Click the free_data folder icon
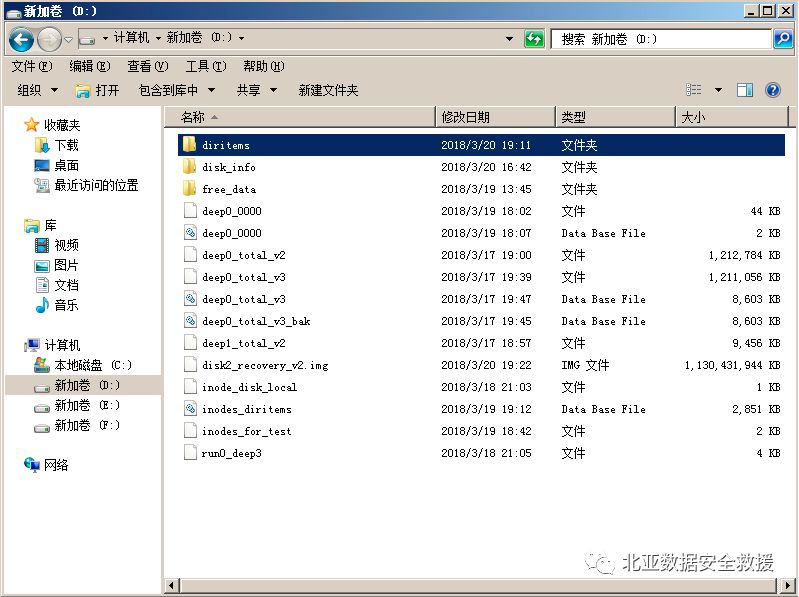 click(190, 188)
